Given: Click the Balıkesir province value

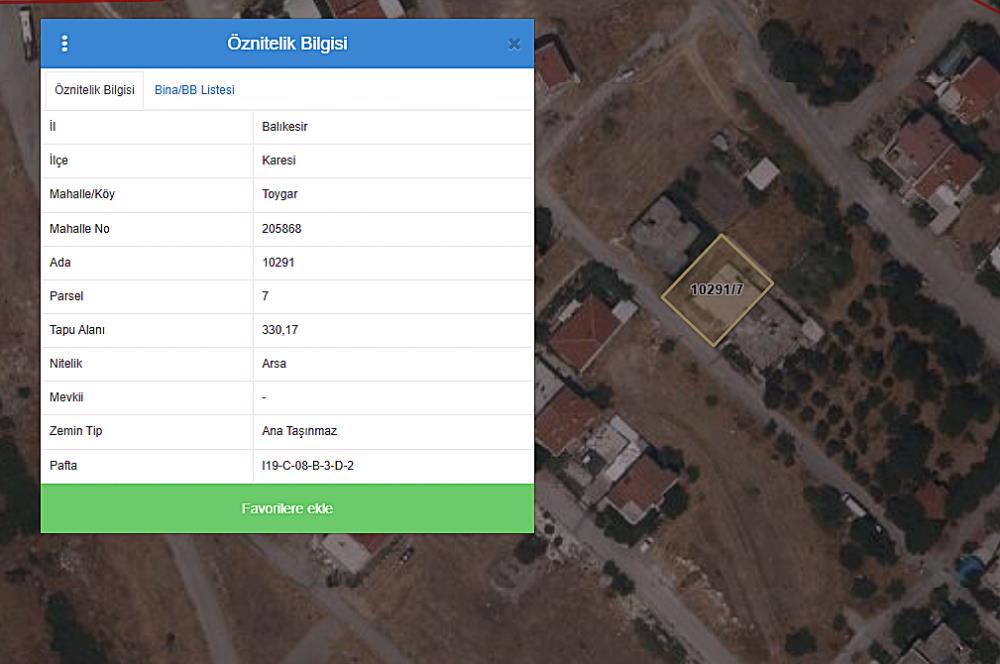Looking at the screenshot, I should (x=284, y=126).
